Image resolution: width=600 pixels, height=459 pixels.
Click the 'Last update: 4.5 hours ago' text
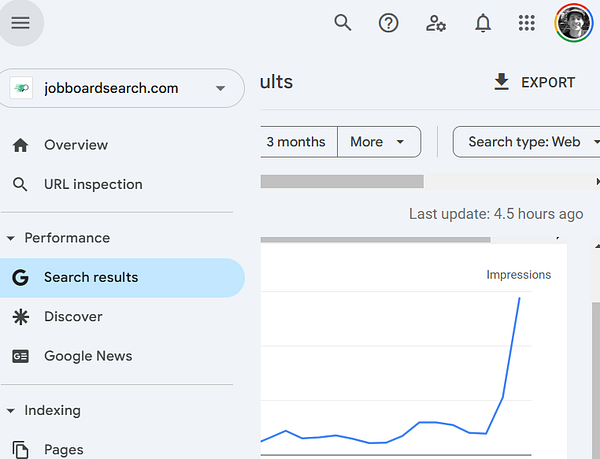(496, 214)
